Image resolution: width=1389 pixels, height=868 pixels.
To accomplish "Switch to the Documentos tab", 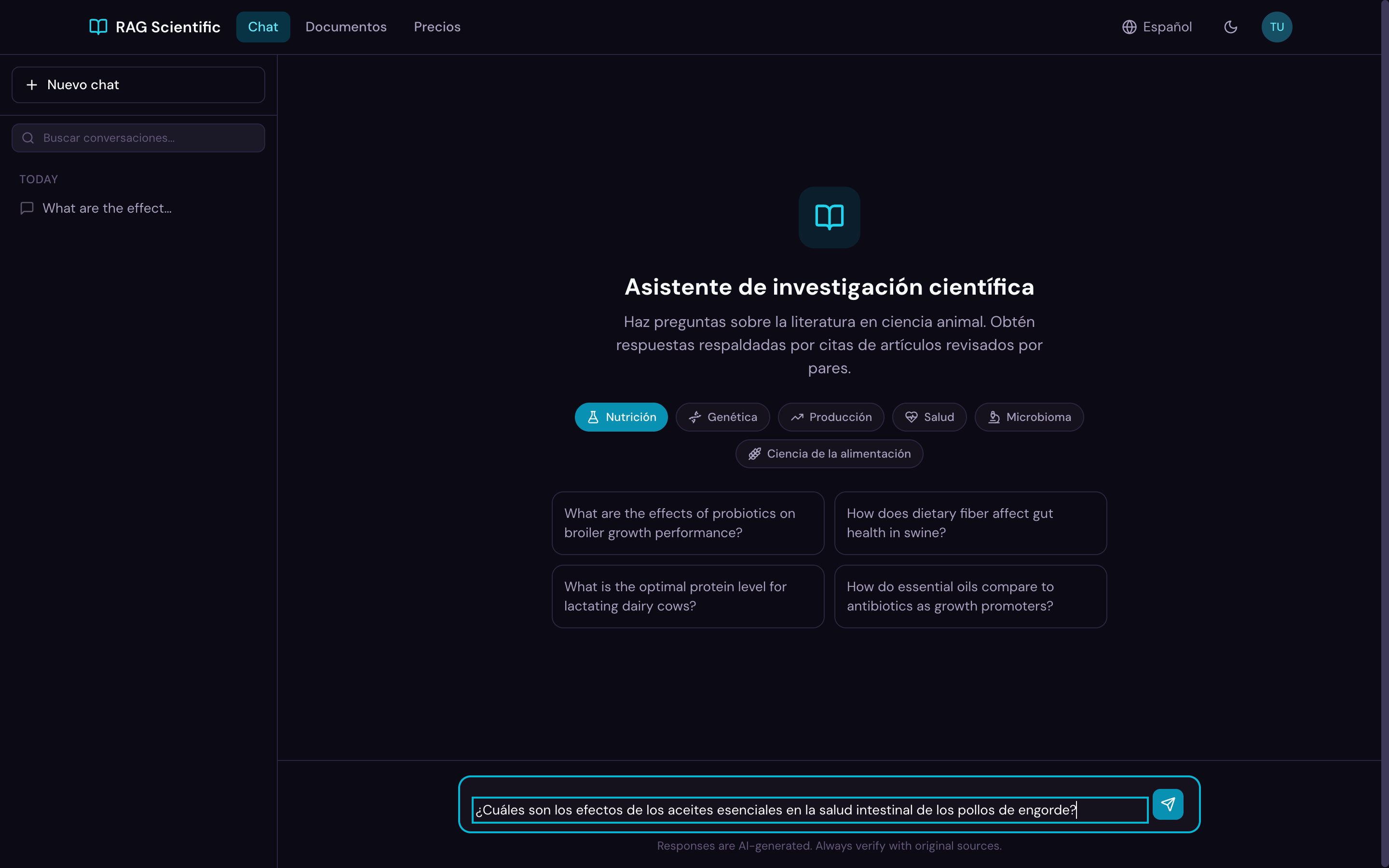I will pyautogui.click(x=345, y=27).
